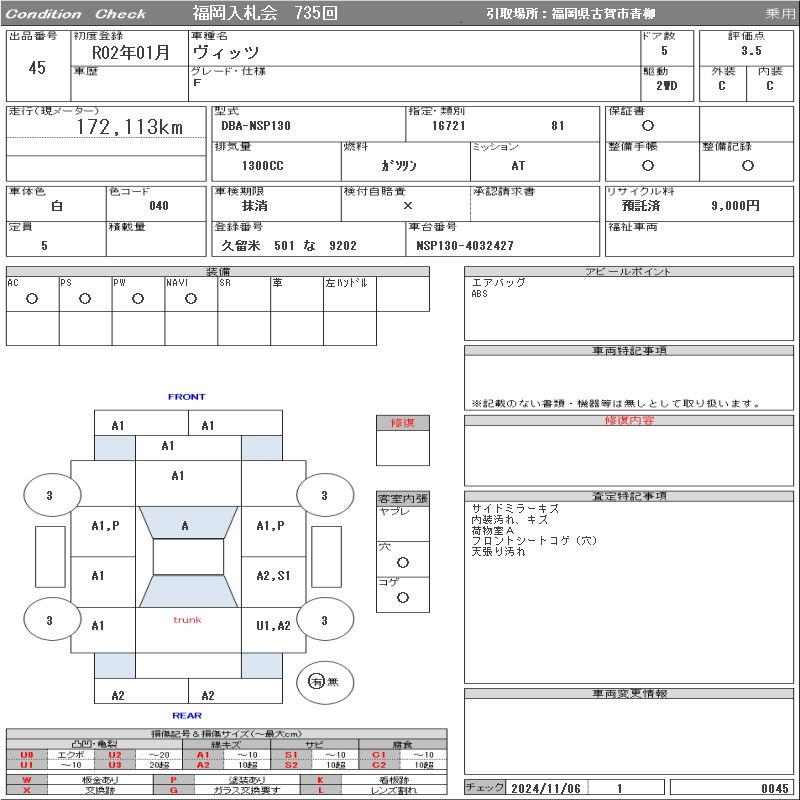
Task: Select the bottom-left tire circle marked 3
Action: tap(49, 620)
